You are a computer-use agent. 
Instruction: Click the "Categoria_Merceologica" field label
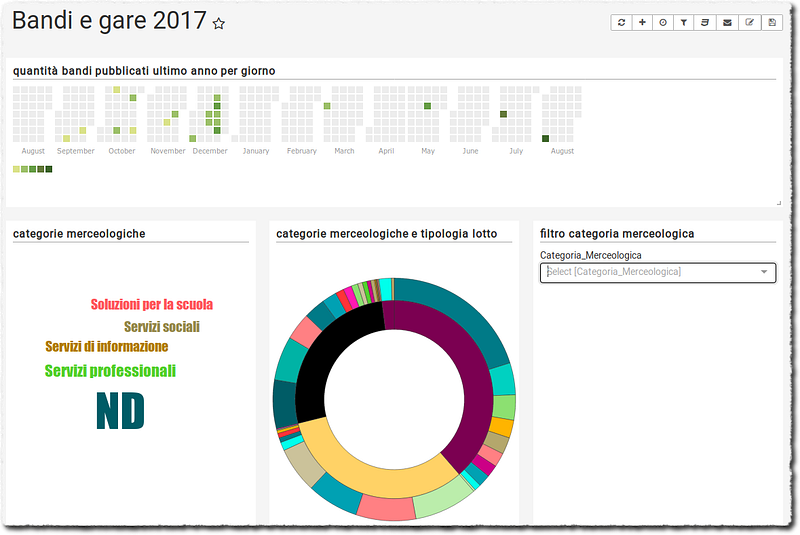coord(591,255)
